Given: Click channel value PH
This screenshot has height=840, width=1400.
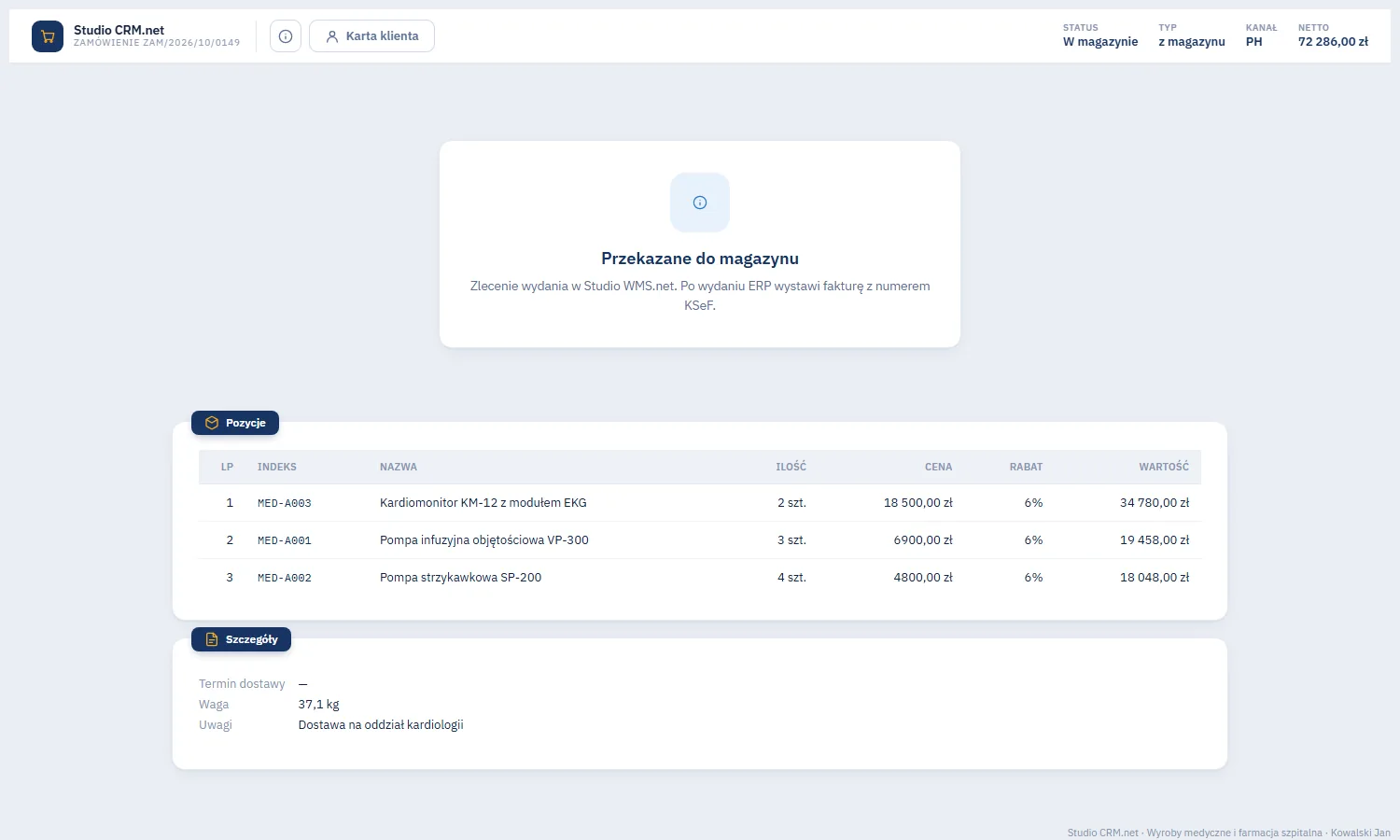Looking at the screenshot, I should pyautogui.click(x=1253, y=42).
